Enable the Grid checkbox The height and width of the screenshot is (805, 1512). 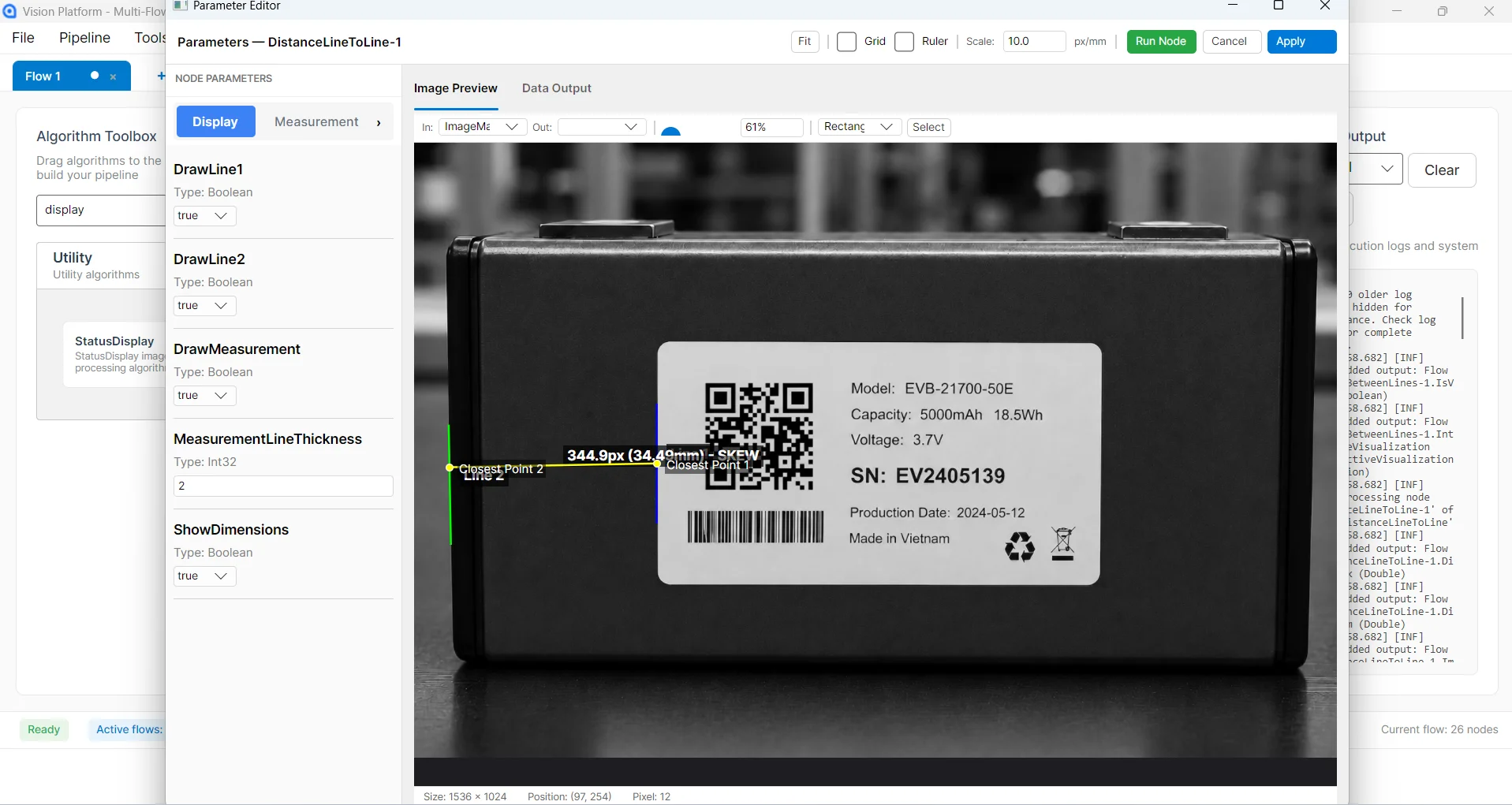(846, 42)
